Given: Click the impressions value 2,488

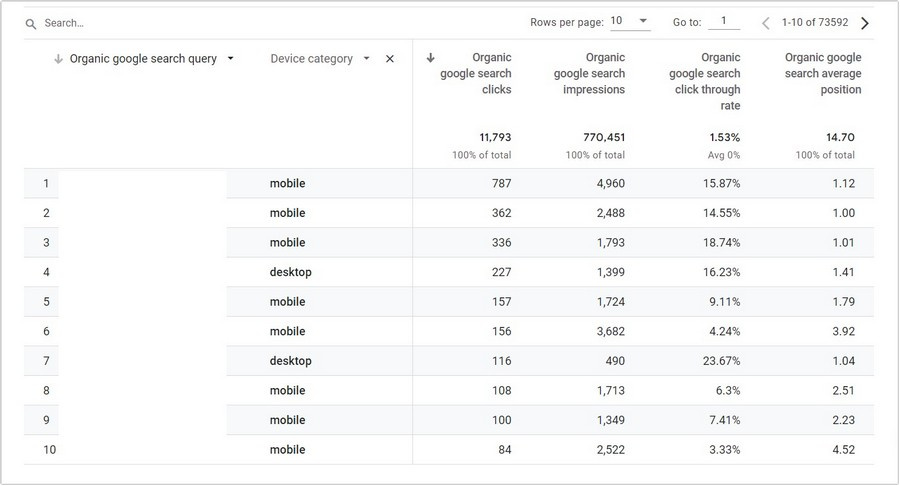Looking at the screenshot, I should 611,213.
